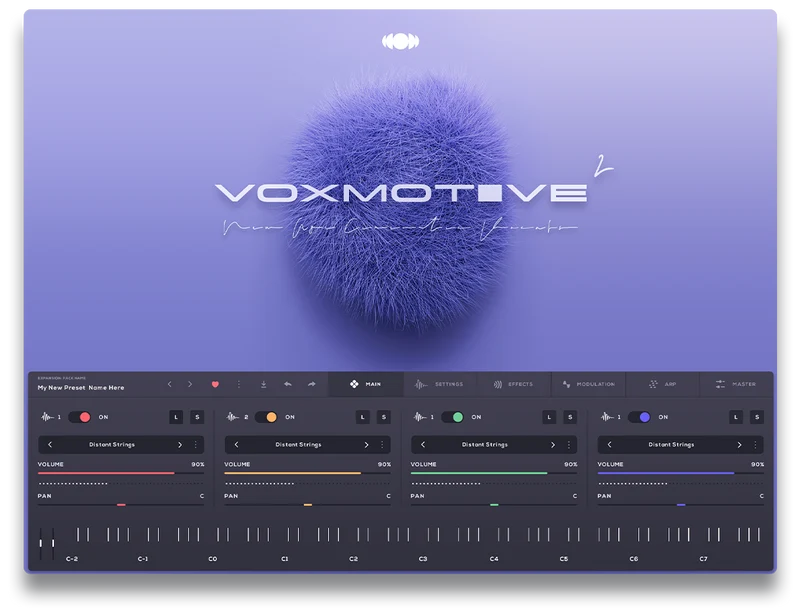Select previous sound on the green layer
Image resolution: width=800 pixels, height=610 pixels.
423,445
